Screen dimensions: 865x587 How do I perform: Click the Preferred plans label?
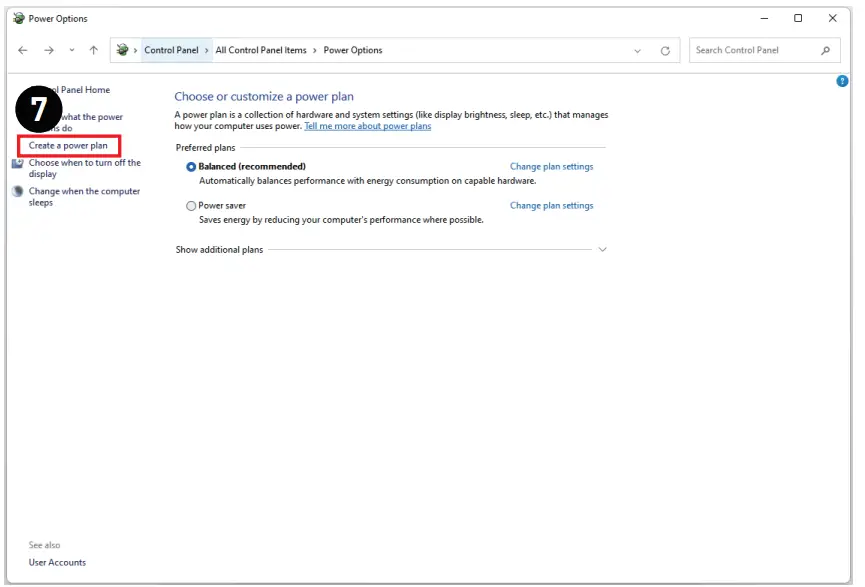(205, 148)
